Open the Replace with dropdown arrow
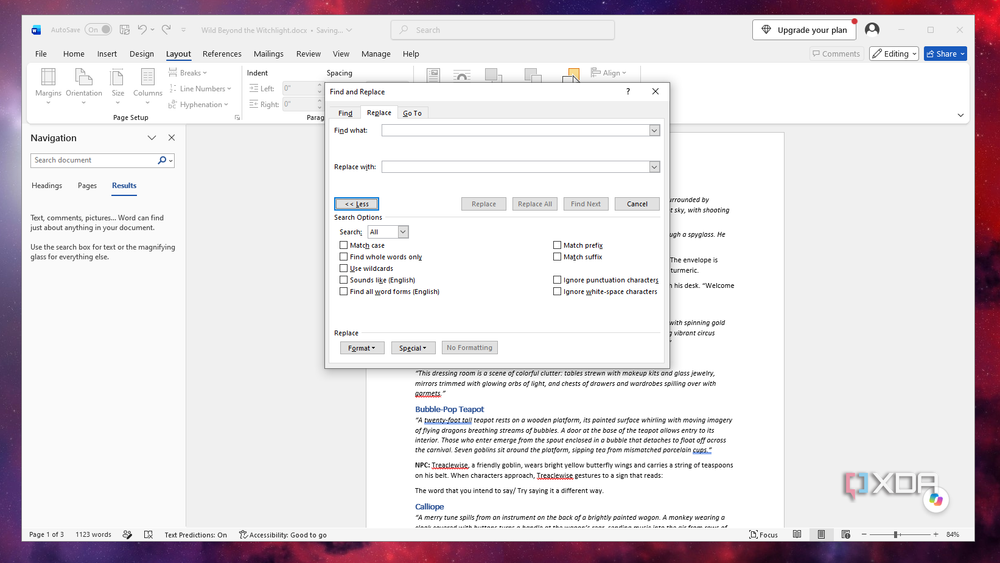Screen dimensions: 1000x563 click(x=654, y=166)
